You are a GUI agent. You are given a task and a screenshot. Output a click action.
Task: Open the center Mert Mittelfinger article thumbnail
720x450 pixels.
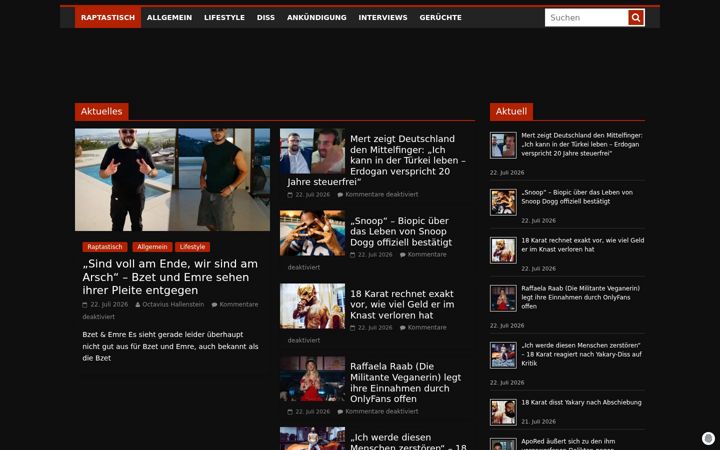coord(312,151)
